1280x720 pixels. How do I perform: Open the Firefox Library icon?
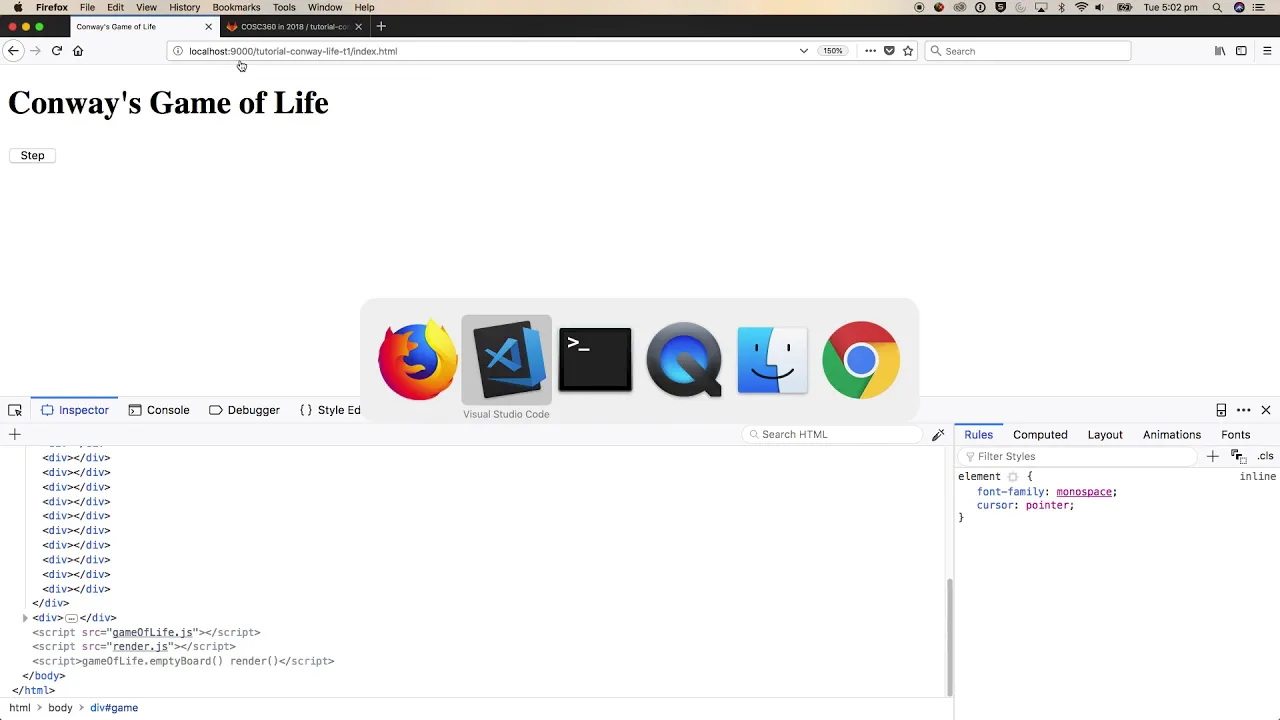[x=1220, y=51]
